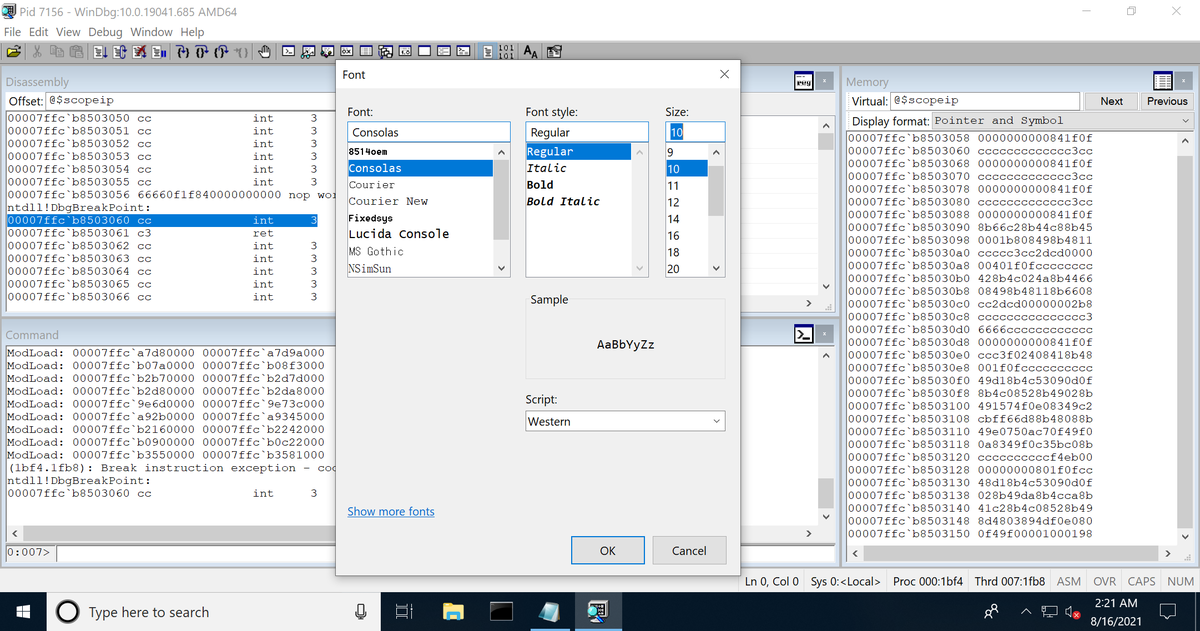1200x631 pixels.
Task: Click the Windows Start button
Action: click(23, 611)
